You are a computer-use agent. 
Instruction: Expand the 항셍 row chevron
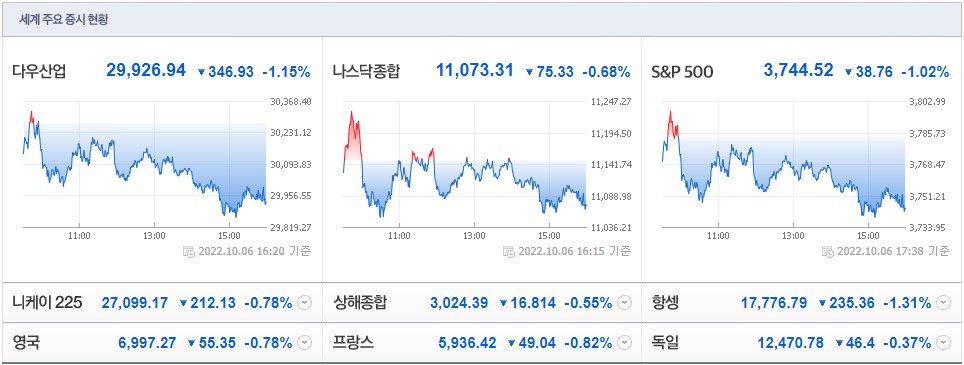(x=944, y=303)
